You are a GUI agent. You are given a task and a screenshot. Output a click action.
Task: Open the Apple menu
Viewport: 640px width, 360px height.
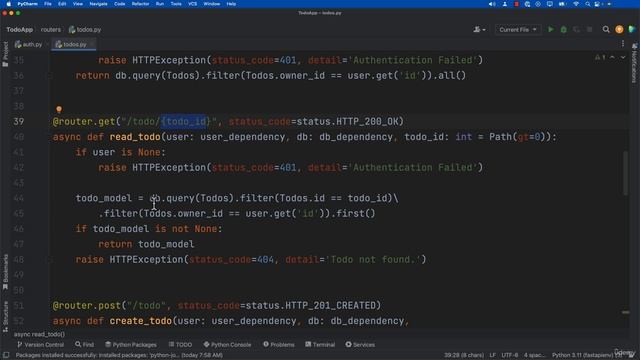pyautogui.click(x=8, y=4)
